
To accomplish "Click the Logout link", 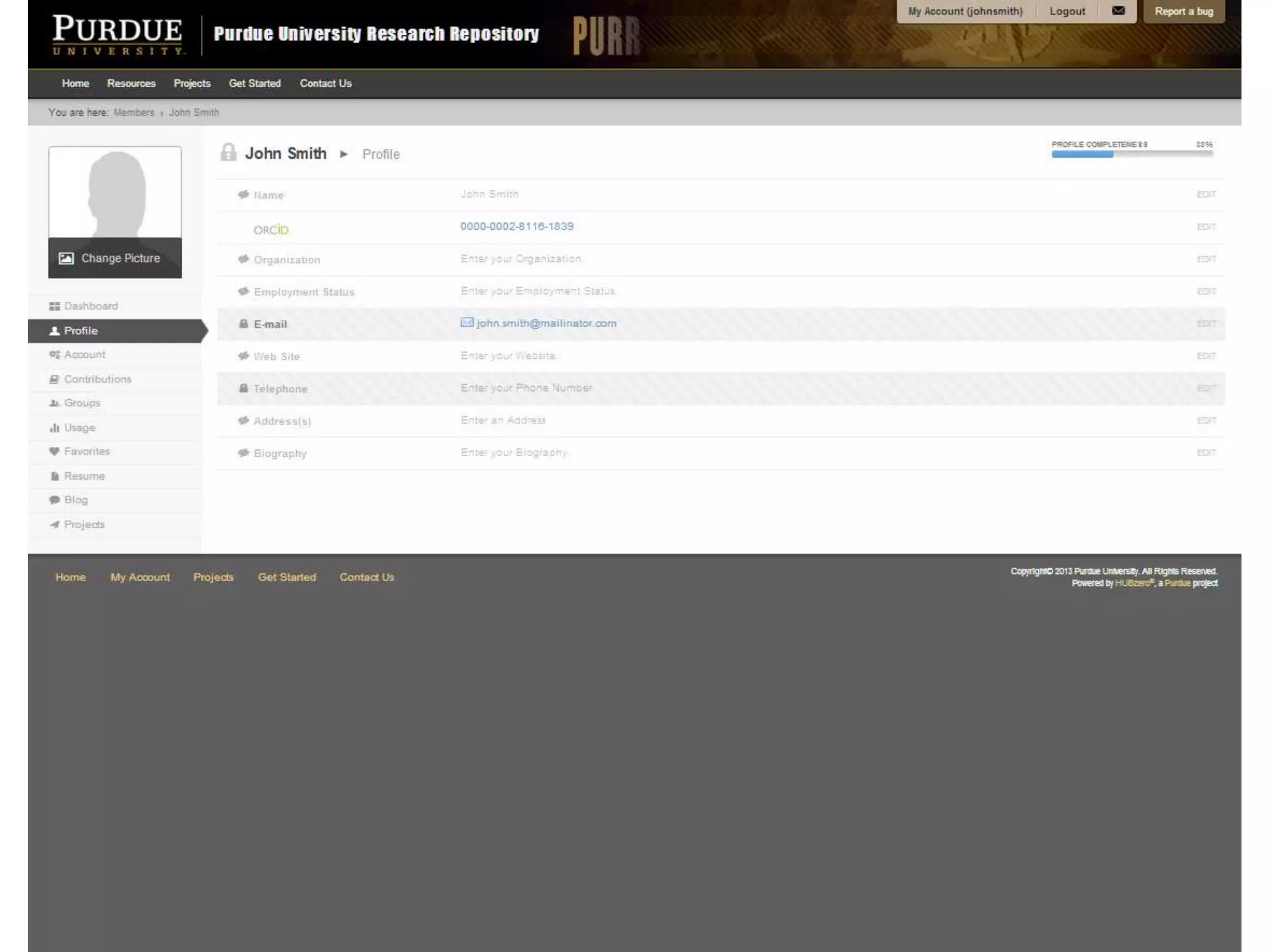I will pos(1067,11).
